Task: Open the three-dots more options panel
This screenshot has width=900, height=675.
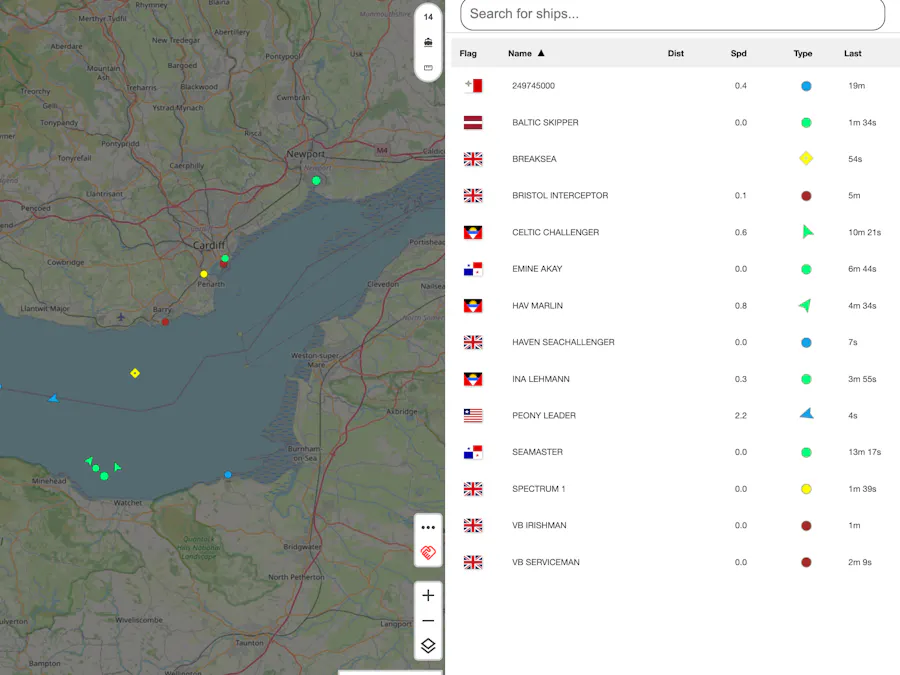Action: [428, 527]
